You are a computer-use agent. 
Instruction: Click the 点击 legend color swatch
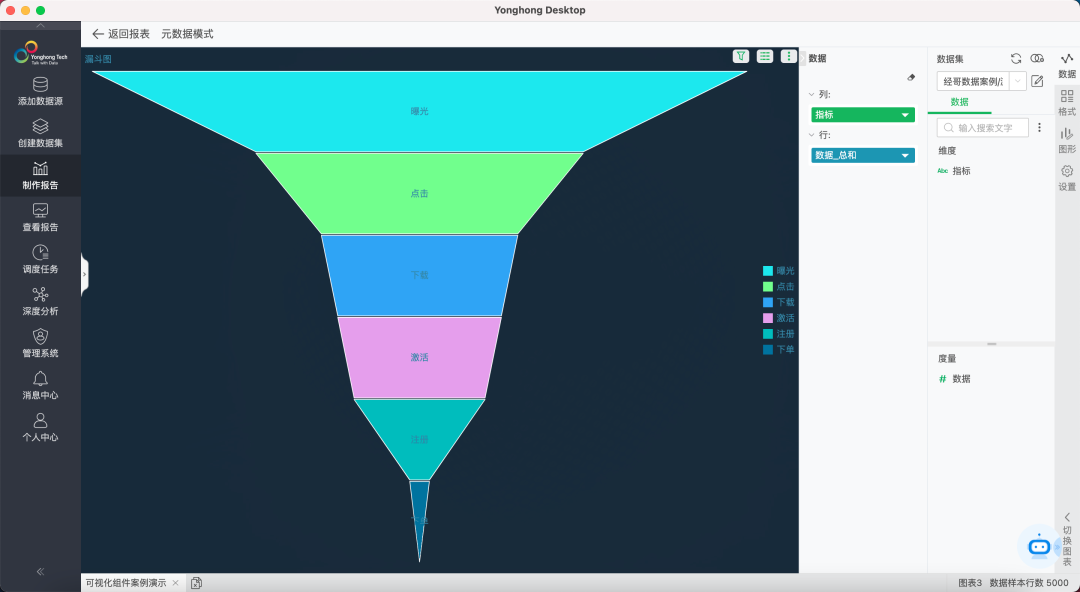coord(768,287)
